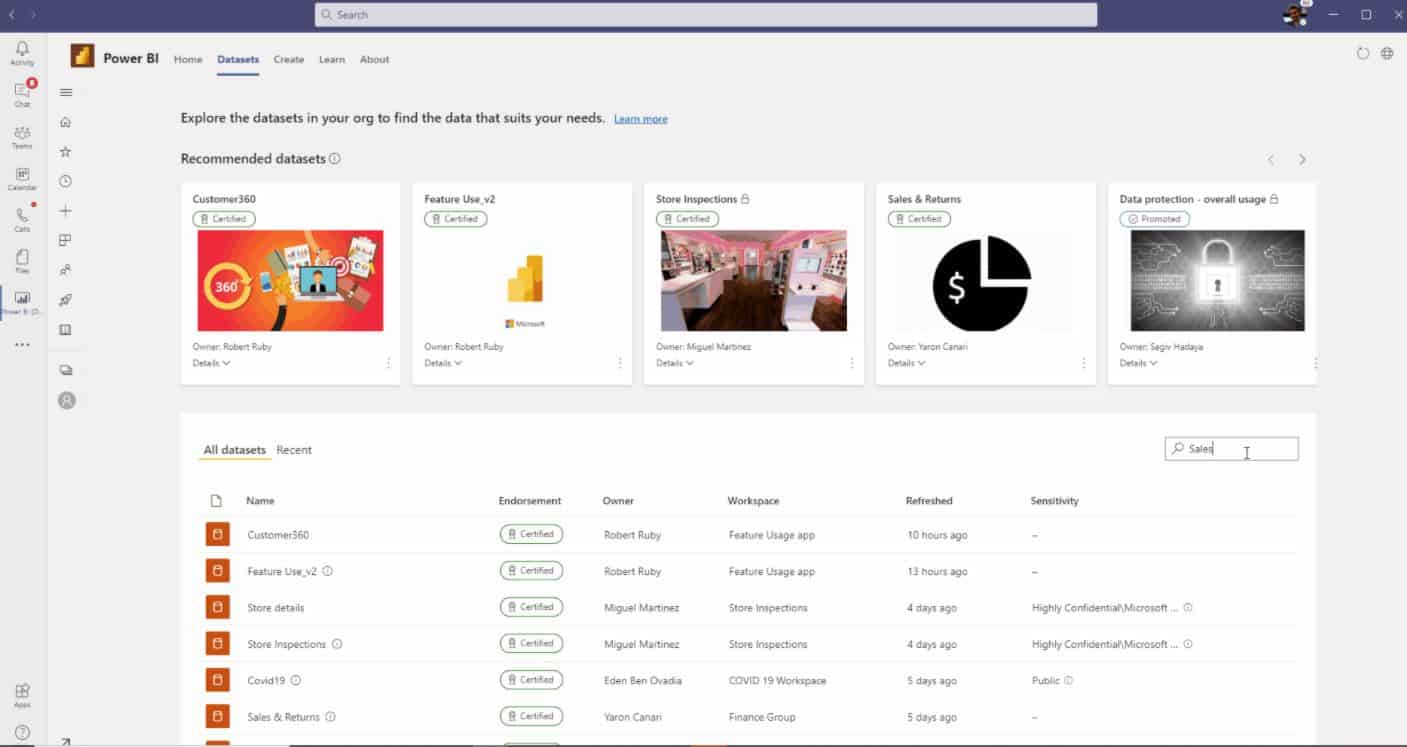Click the Teams top search box
Viewport: 1407px width, 747px height.
(x=706, y=15)
